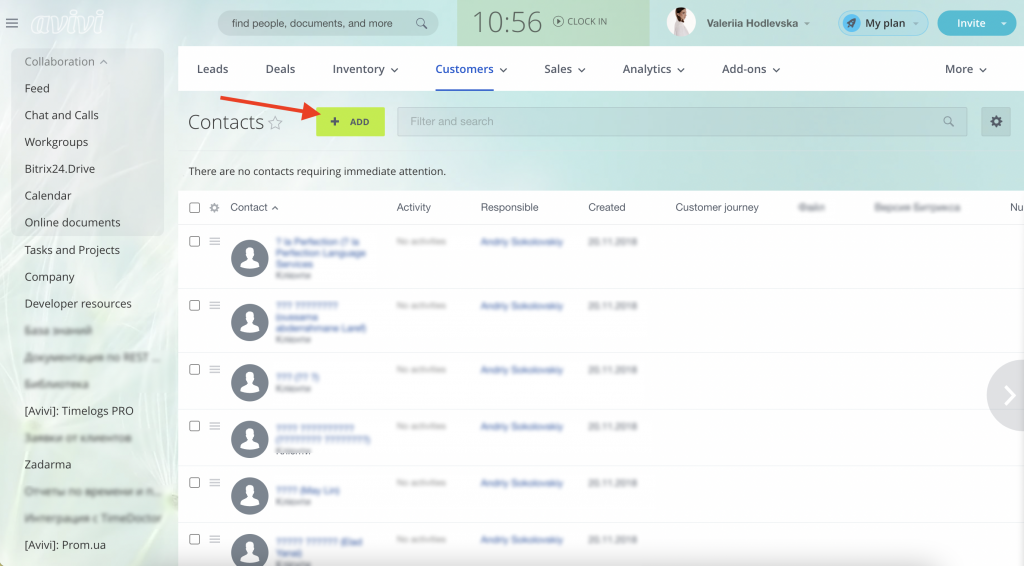Check the third contact row checkbox
The image size is (1024, 566).
(x=195, y=369)
